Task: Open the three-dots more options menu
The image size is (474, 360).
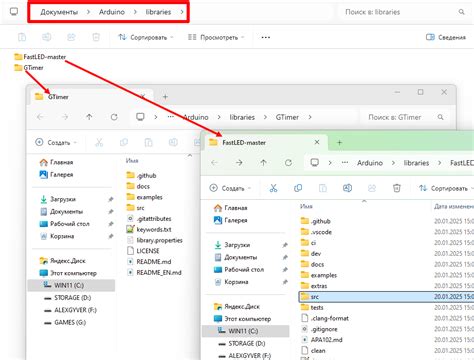Action: pos(266,37)
